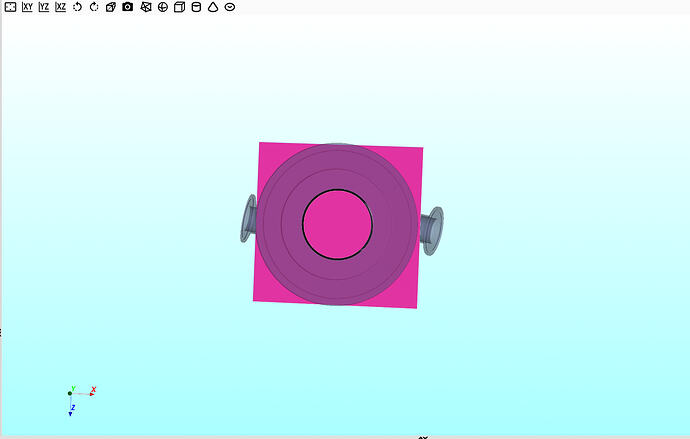Switch to the YZ plane view
Image resolution: width=690 pixels, height=439 pixels.
(43, 7)
